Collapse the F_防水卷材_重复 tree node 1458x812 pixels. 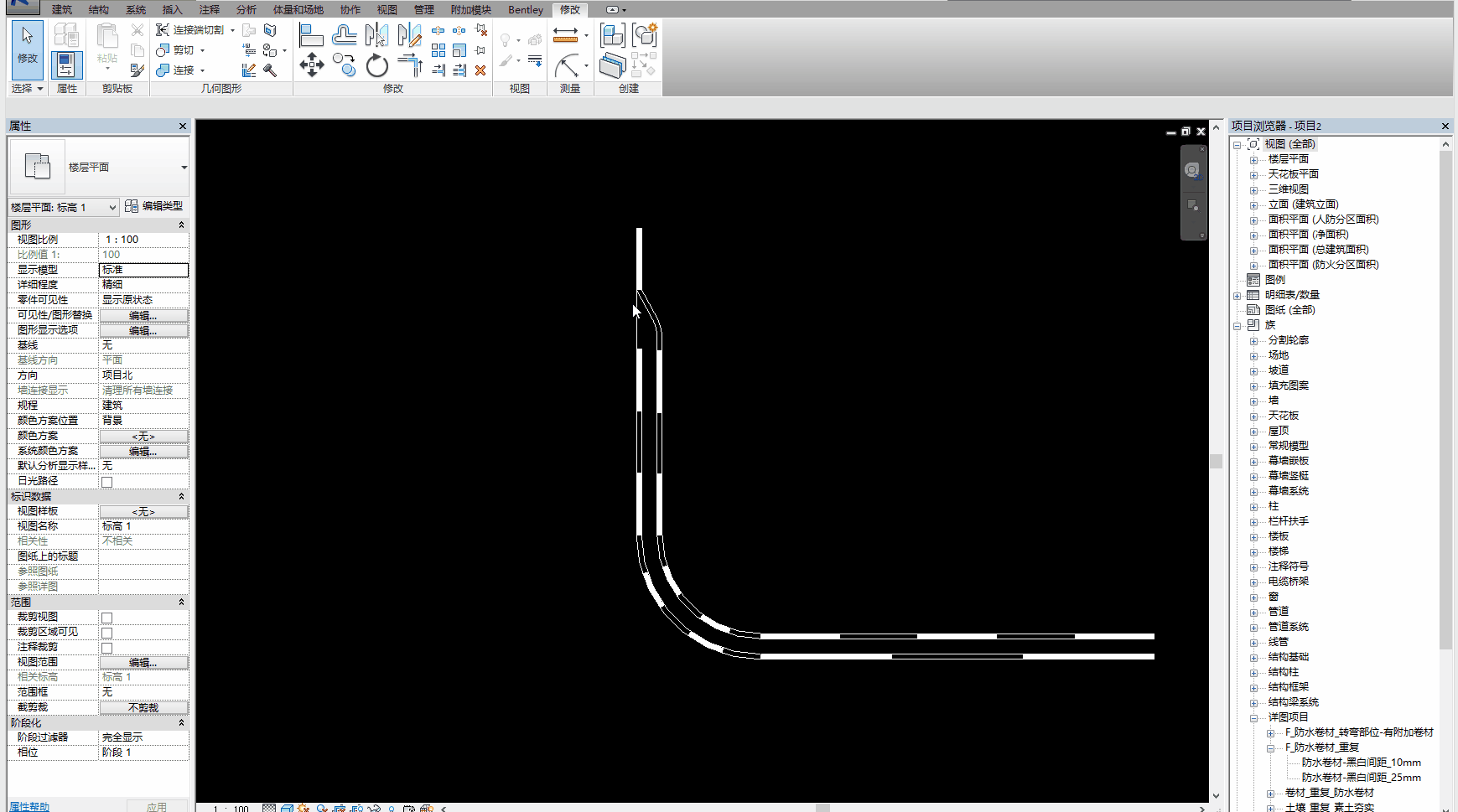[x=1270, y=747]
